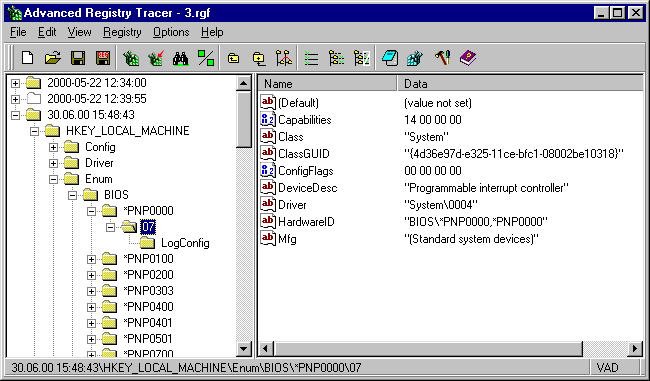Collapse the BIOS key

[73, 195]
